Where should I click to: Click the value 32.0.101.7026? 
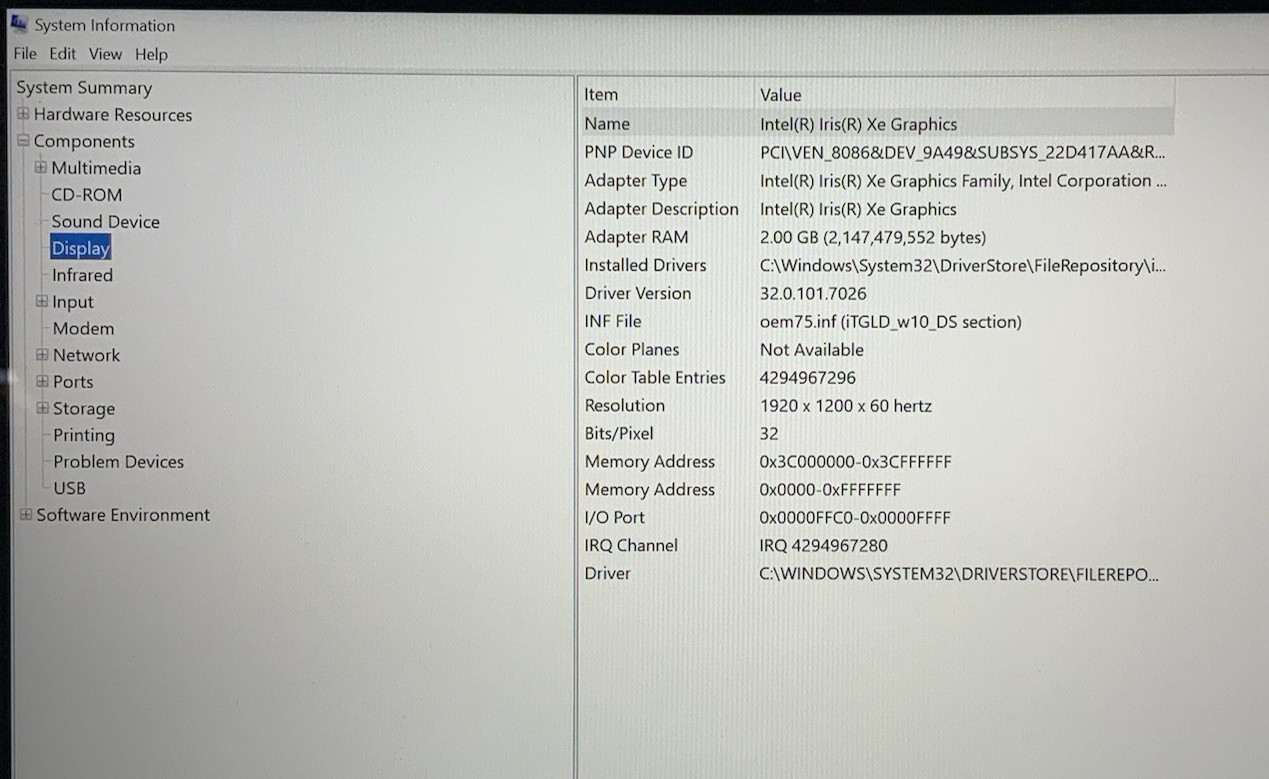(813, 293)
